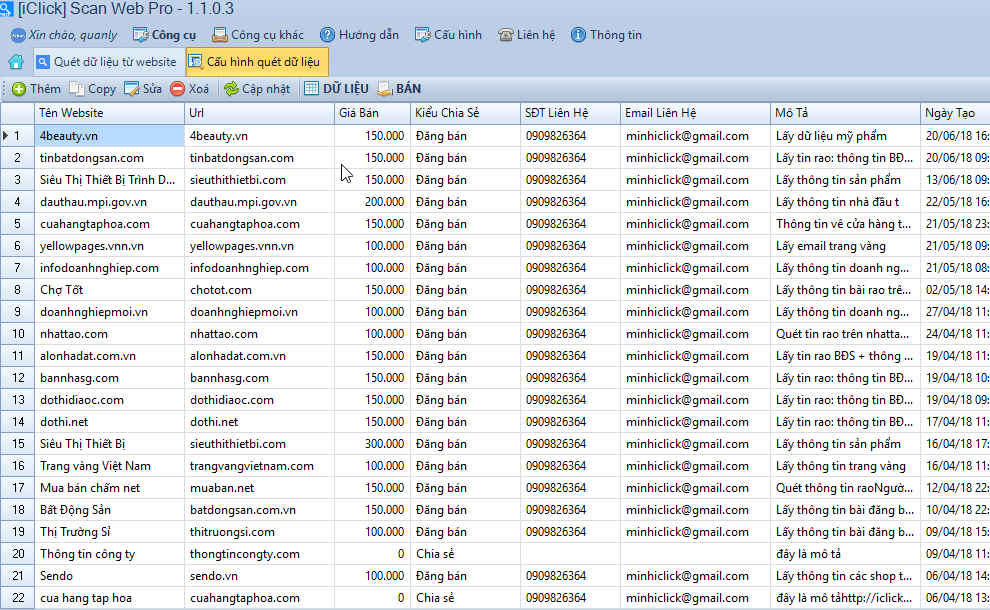
Task: Select dauthau.mpi.gov.vn in Tên Website column
Action: [x=109, y=202]
